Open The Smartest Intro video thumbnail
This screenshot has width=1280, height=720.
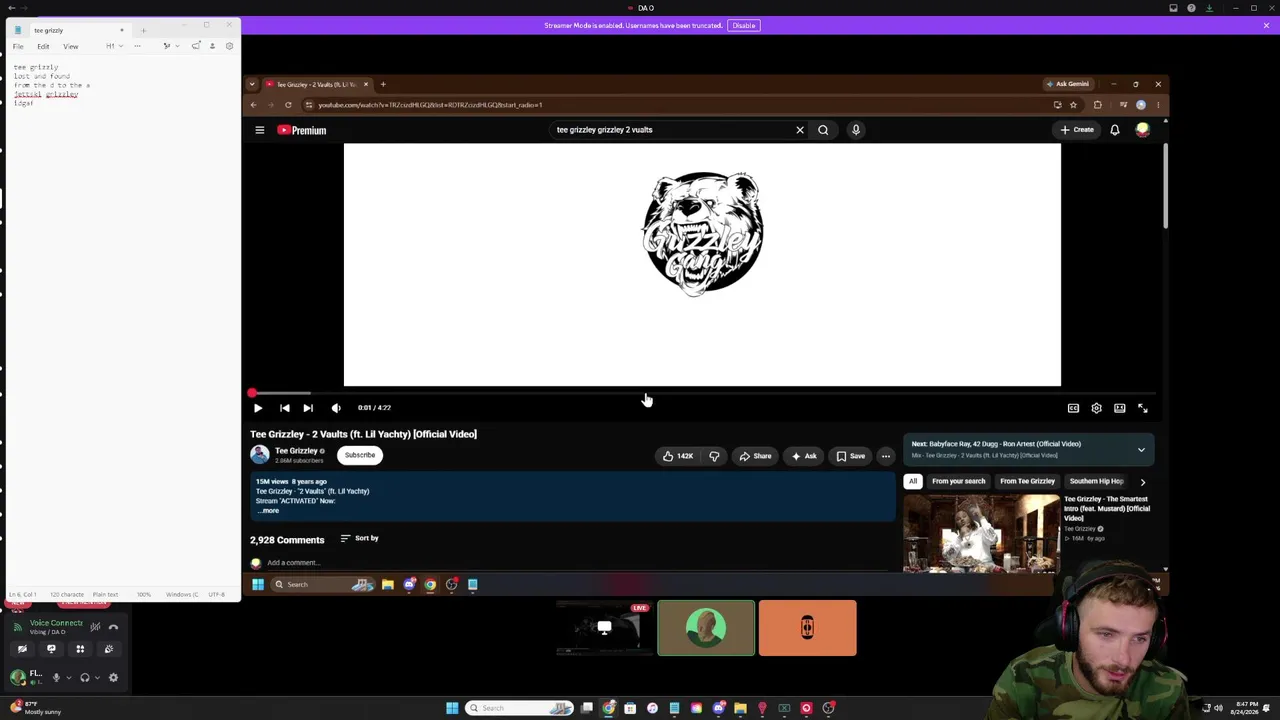coord(981,533)
